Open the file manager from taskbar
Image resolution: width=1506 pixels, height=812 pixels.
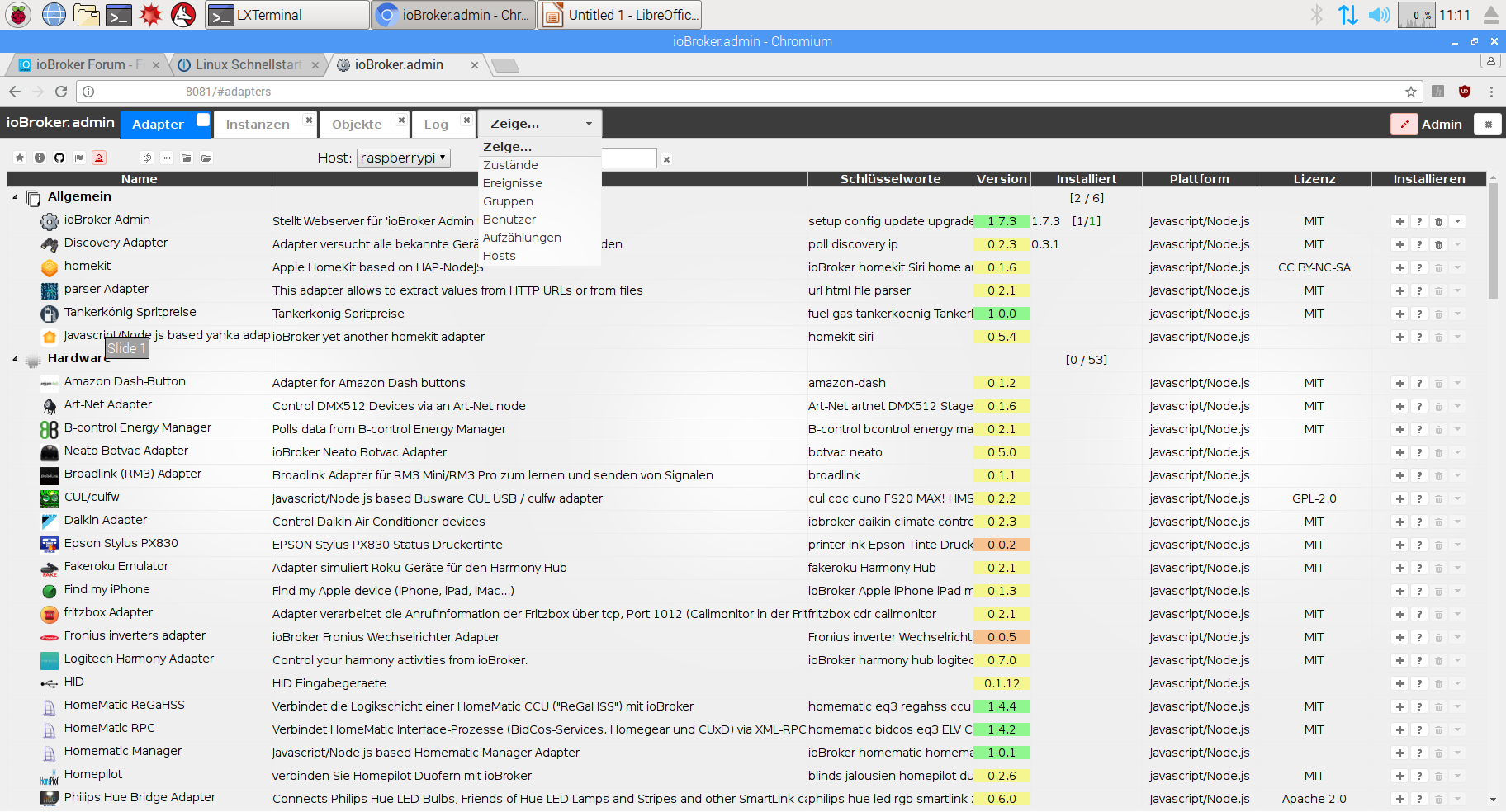(x=86, y=14)
